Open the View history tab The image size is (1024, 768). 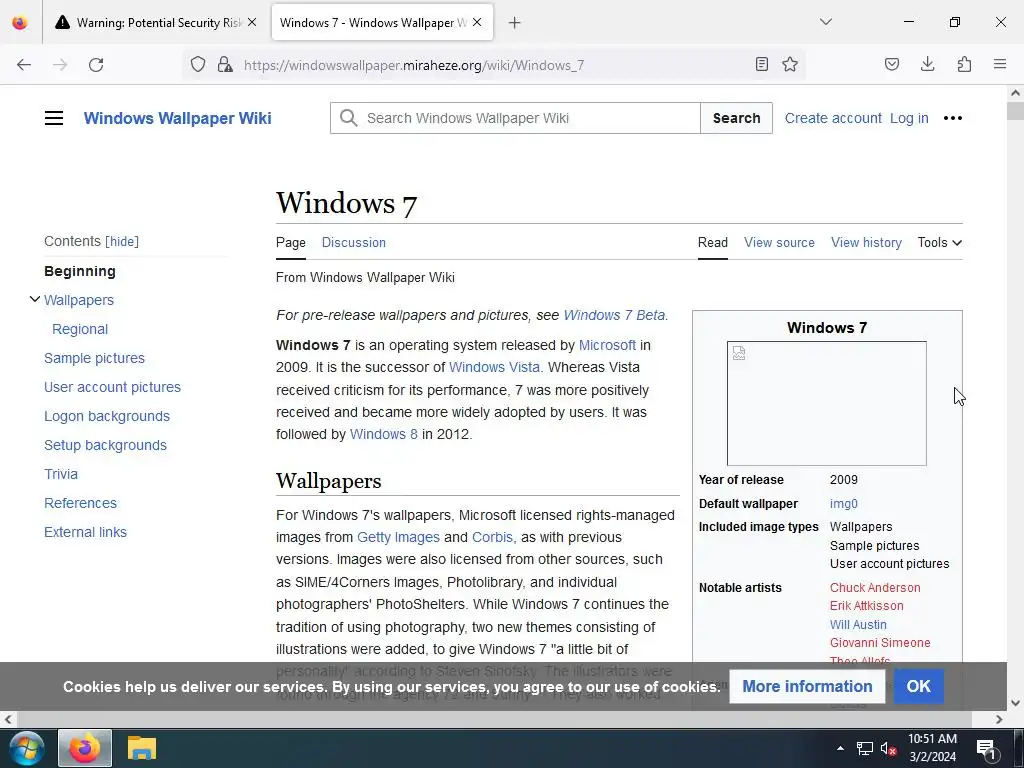pyautogui.click(x=866, y=242)
